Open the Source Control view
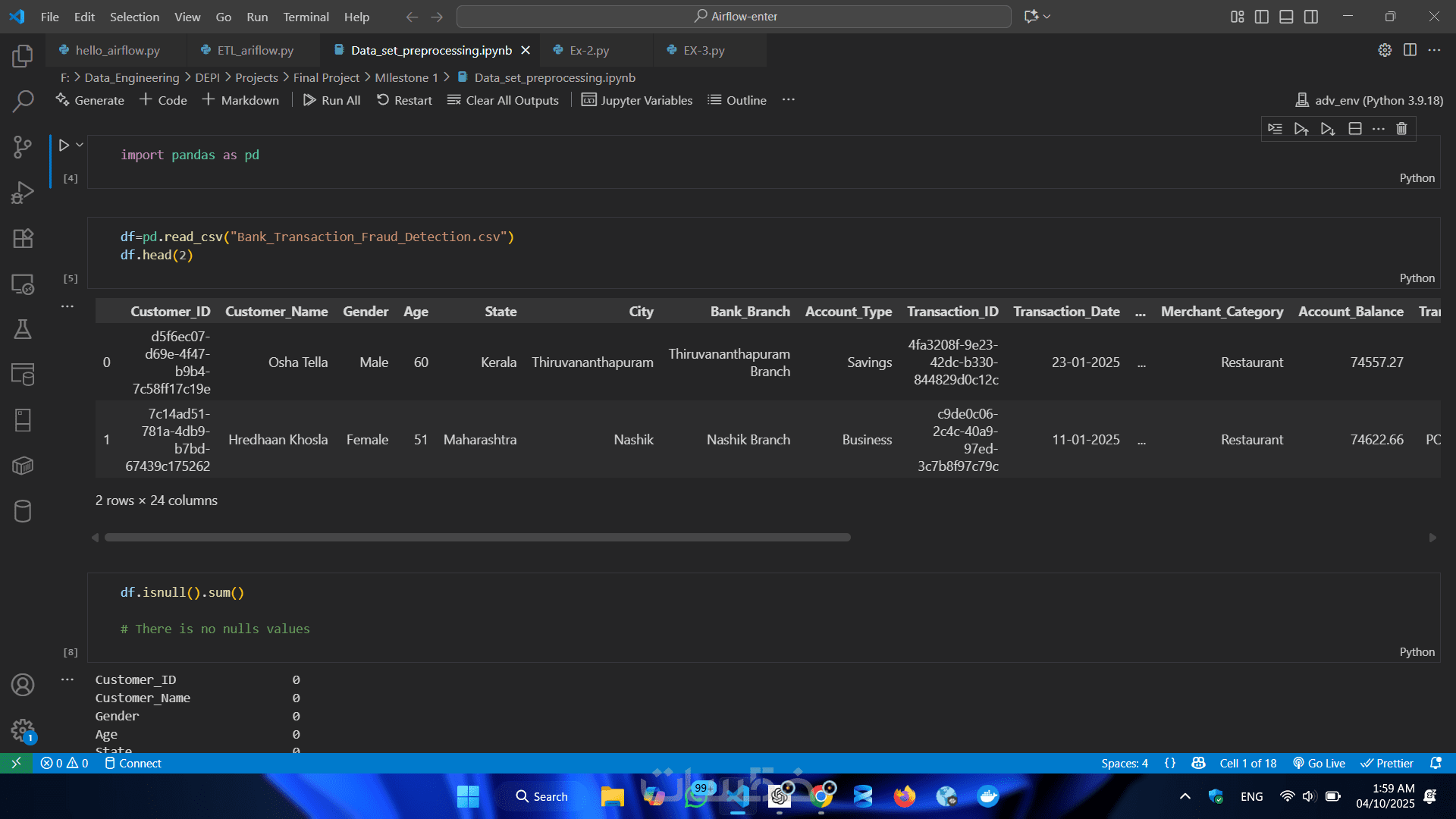Image resolution: width=1456 pixels, height=819 pixels. [x=23, y=146]
